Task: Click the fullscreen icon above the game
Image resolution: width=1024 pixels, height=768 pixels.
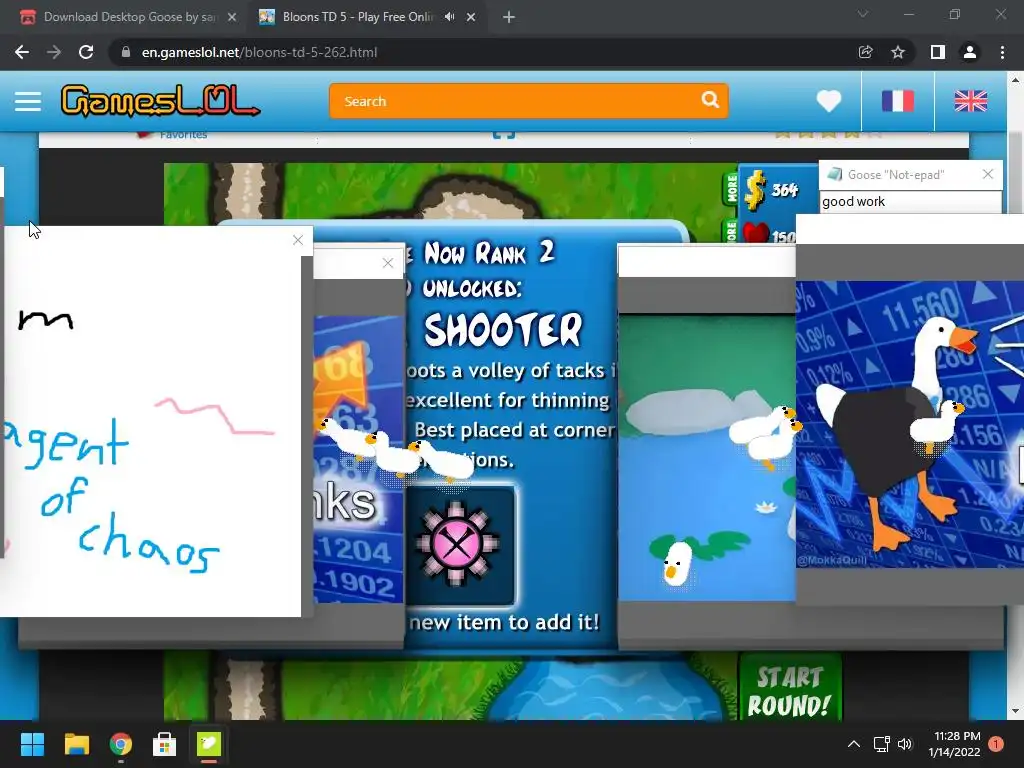Action: 504,135
